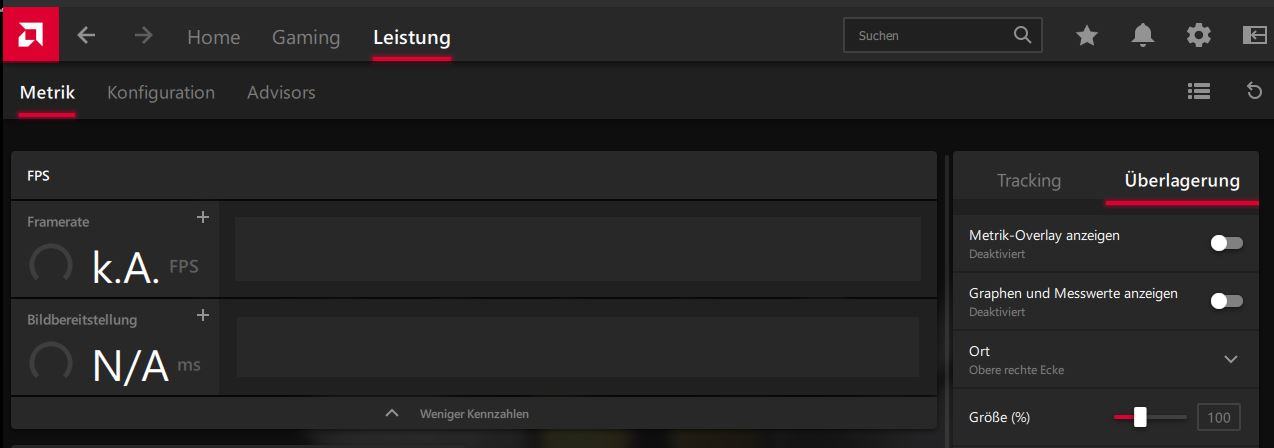Open favorites via the star icon
This screenshot has width=1274, height=448.
[x=1087, y=36]
